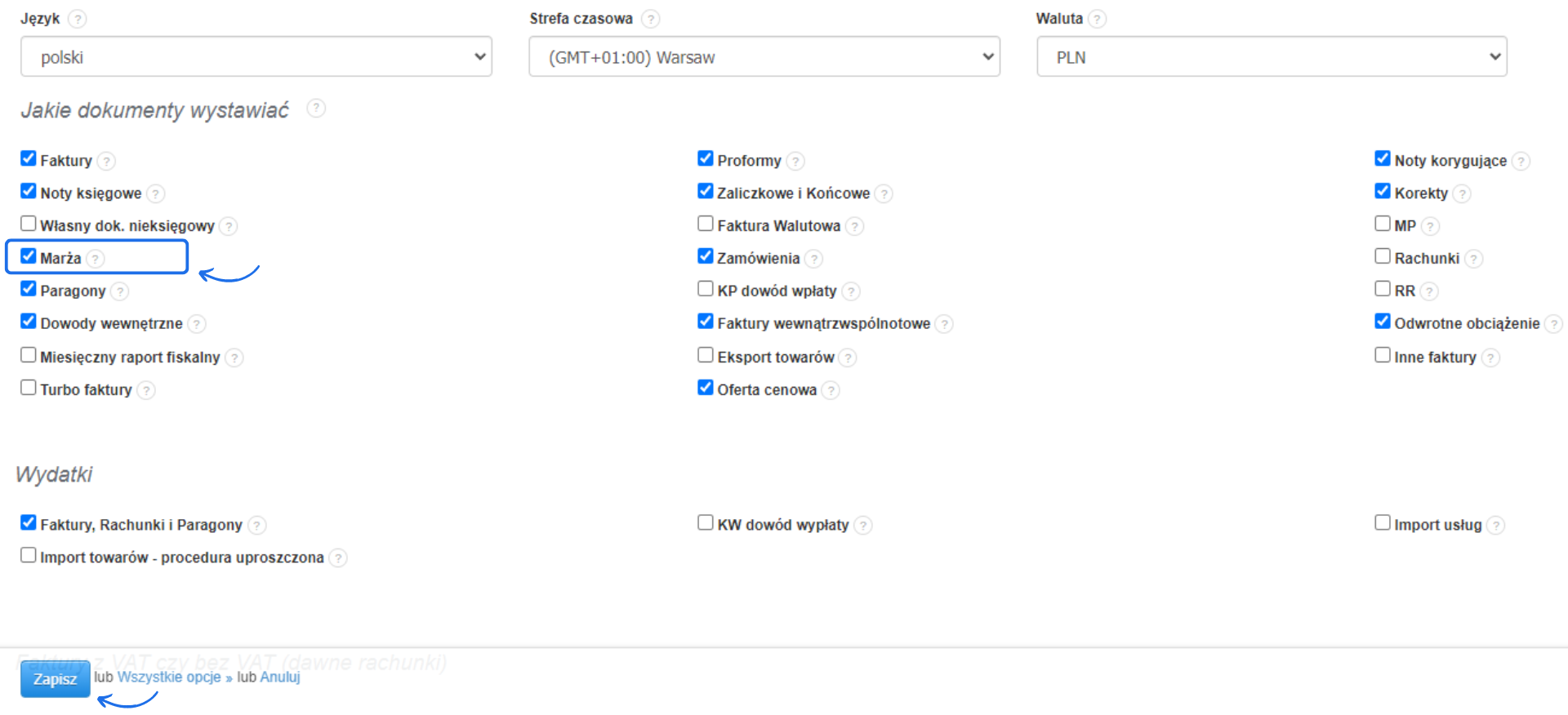Click the Anuluj link
The image size is (1568, 715).
[280, 677]
